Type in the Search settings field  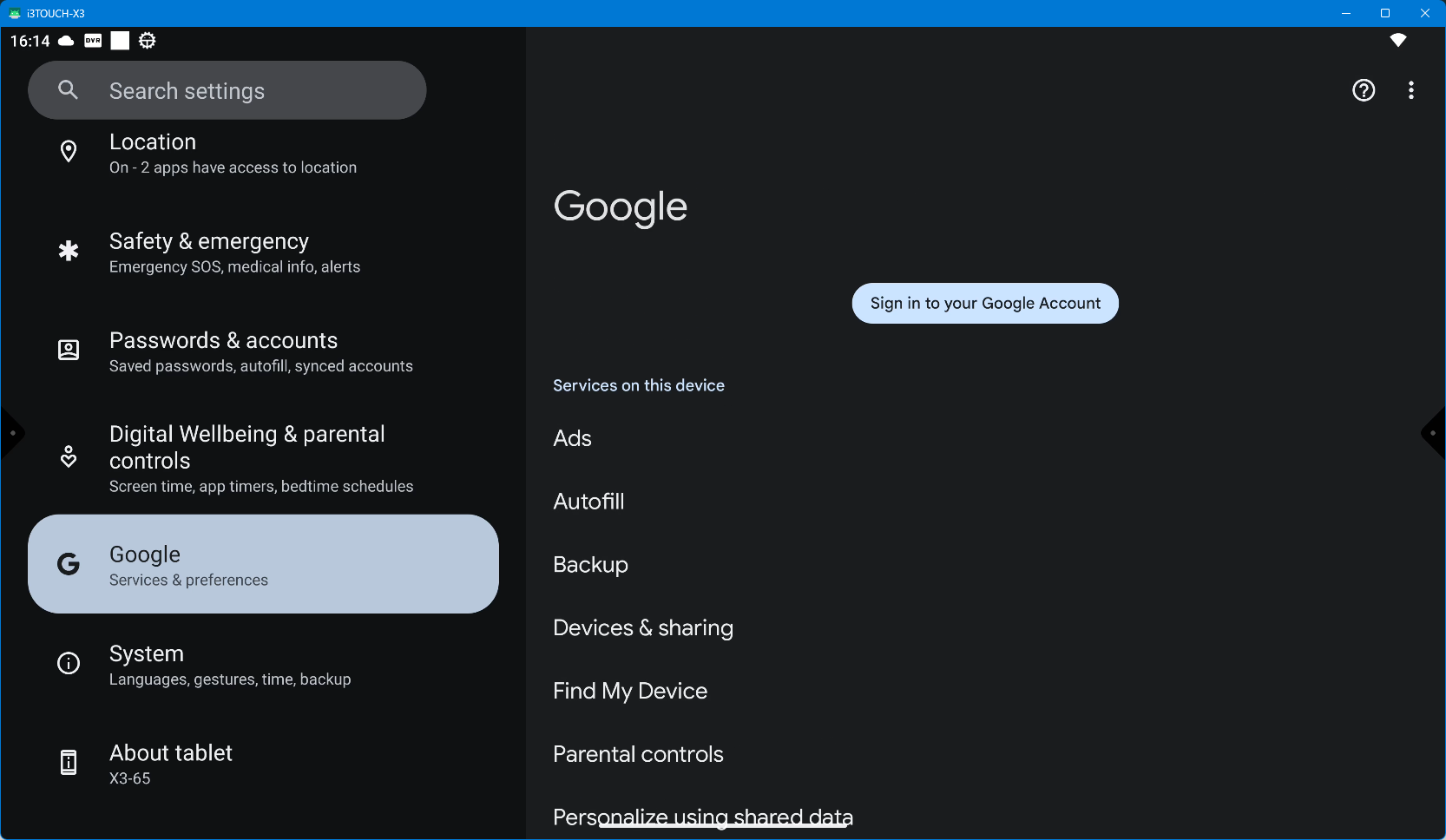click(252, 91)
